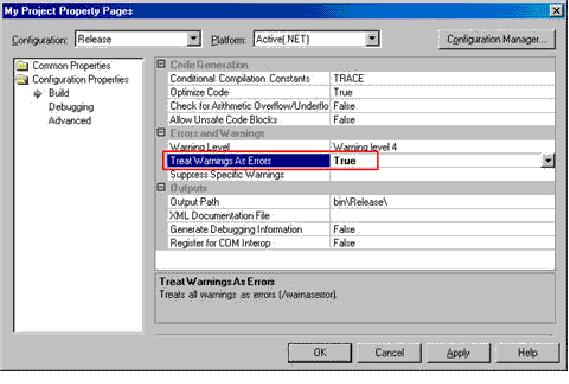Screen dimensions: 569x384
Task: Click False value for Allow Unsafe Code Blocks
Action: (442, 120)
